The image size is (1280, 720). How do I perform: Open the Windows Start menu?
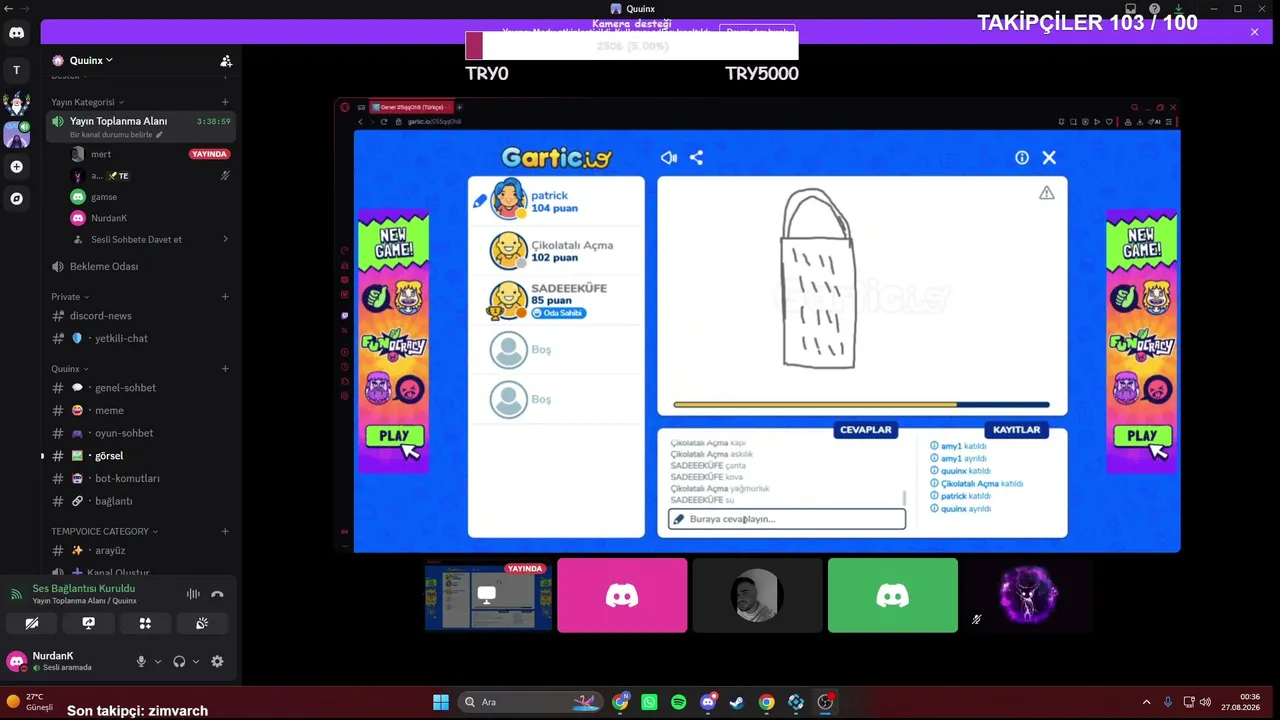(441, 702)
